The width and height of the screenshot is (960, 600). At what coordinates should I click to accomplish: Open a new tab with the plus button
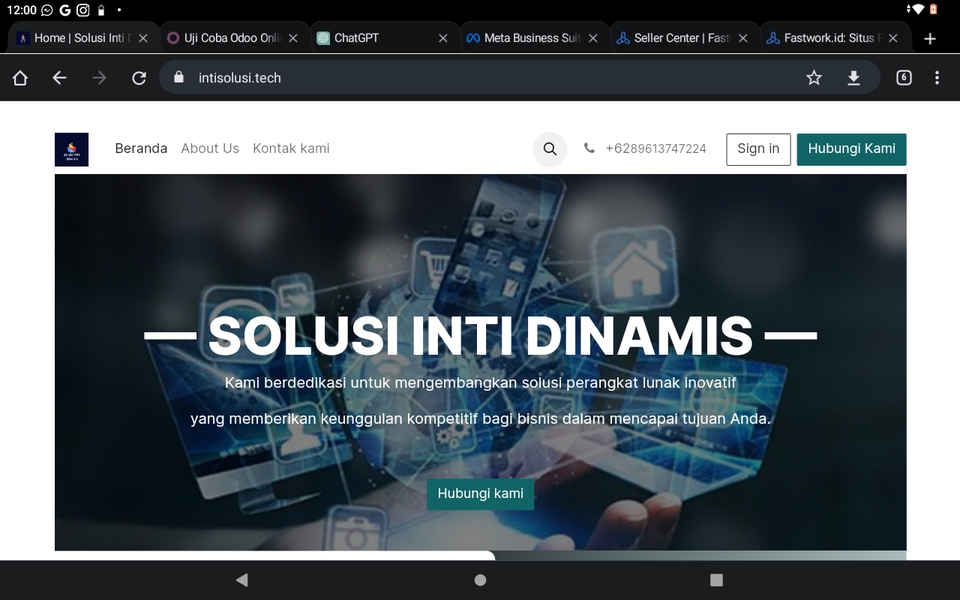point(930,38)
